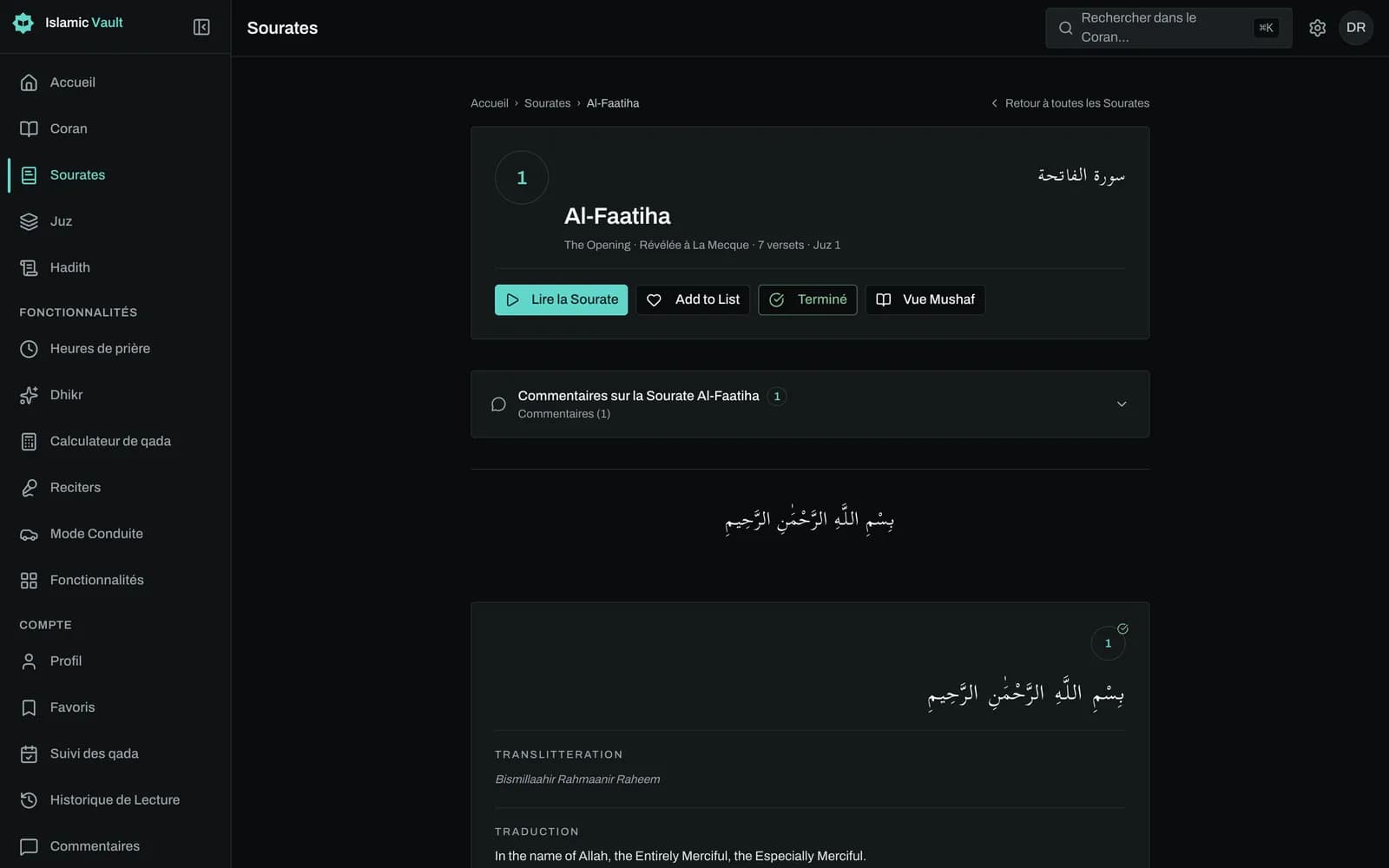Image resolution: width=1389 pixels, height=868 pixels.
Task: Expand the Commentaires sur la Sourate Al-Faatiha chevron
Action: (1122, 404)
